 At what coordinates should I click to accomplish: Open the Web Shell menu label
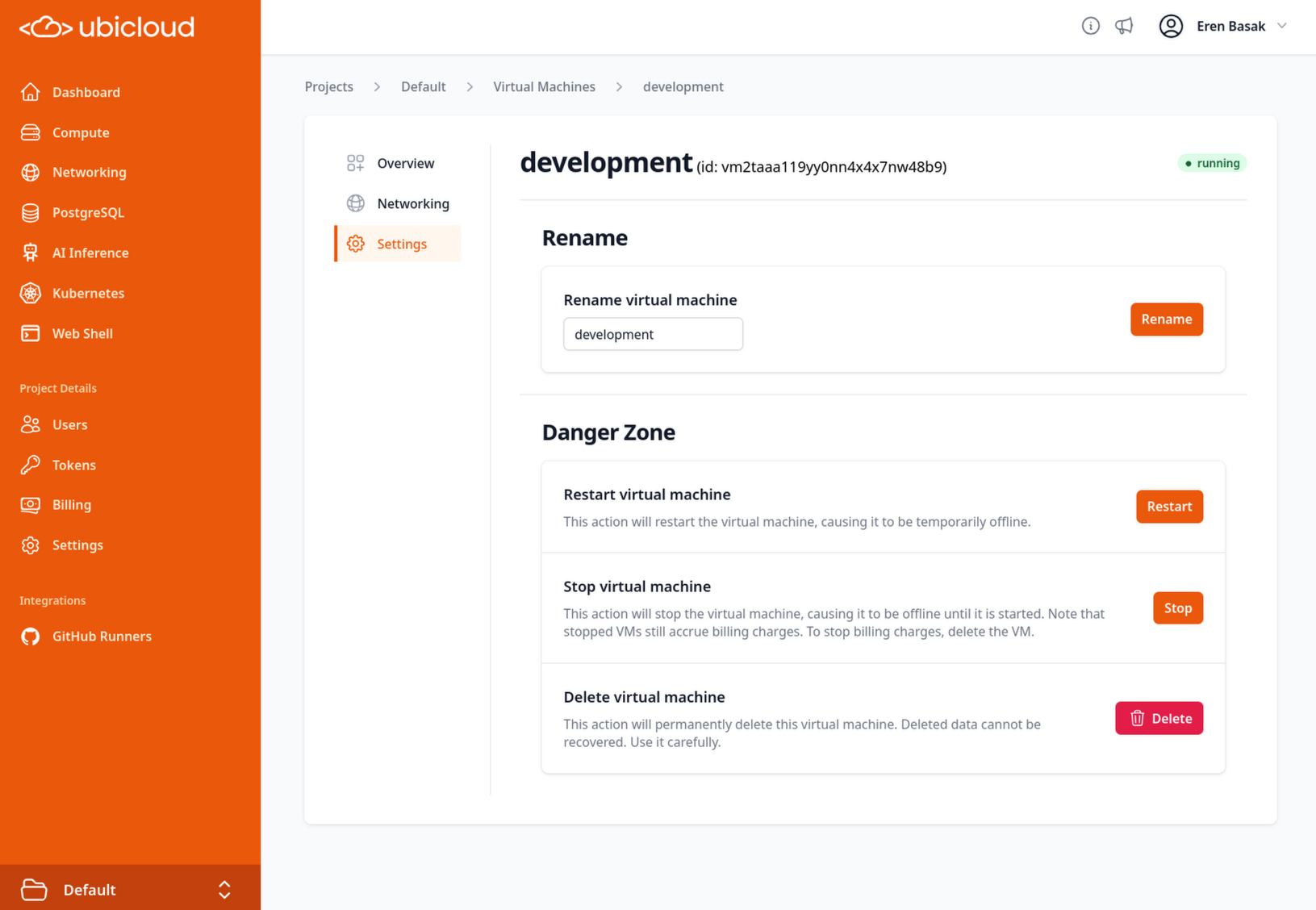[x=82, y=333]
